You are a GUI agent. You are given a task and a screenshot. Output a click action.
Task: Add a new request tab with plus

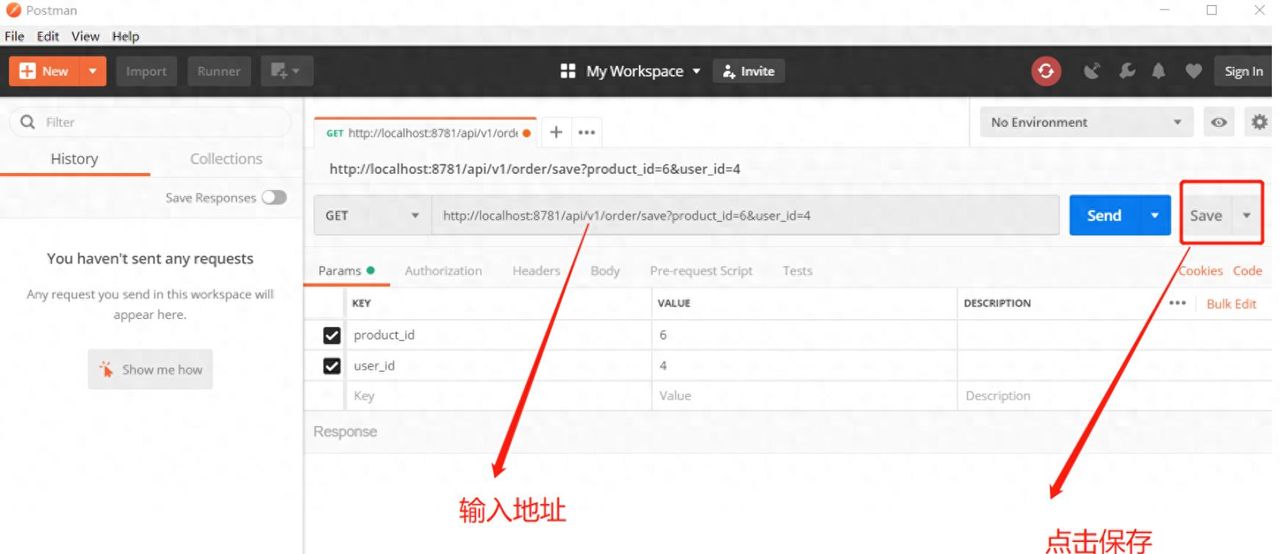pyautogui.click(x=556, y=132)
